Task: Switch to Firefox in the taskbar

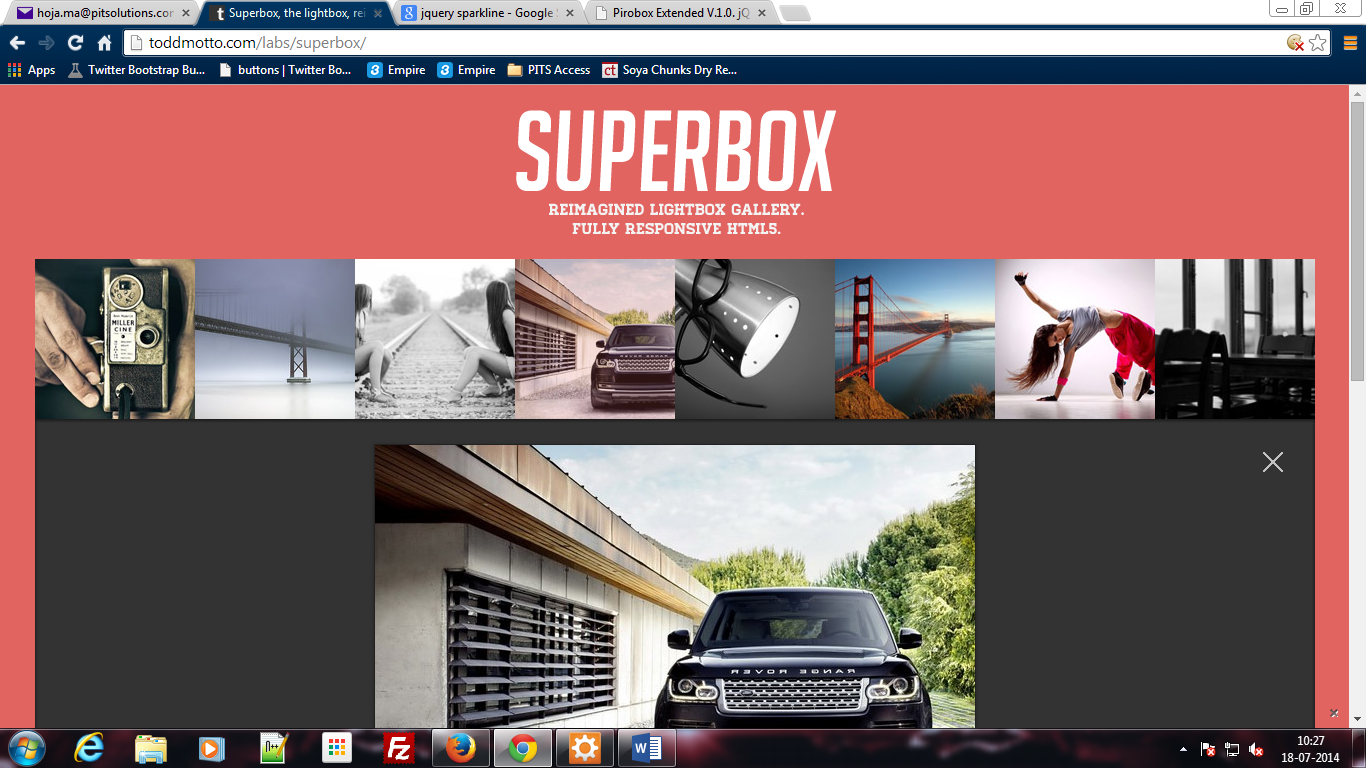Action: [461, 748]
